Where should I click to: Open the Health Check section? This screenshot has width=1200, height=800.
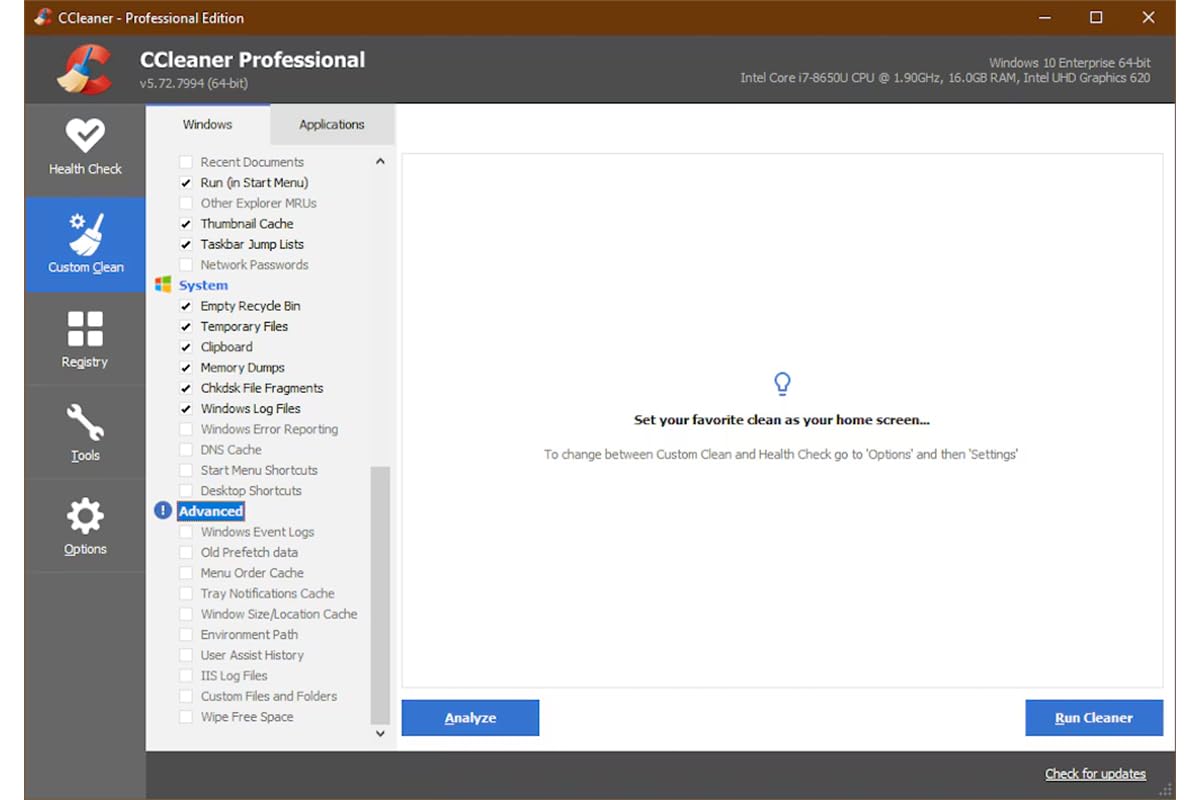click(x=85, y=149)
